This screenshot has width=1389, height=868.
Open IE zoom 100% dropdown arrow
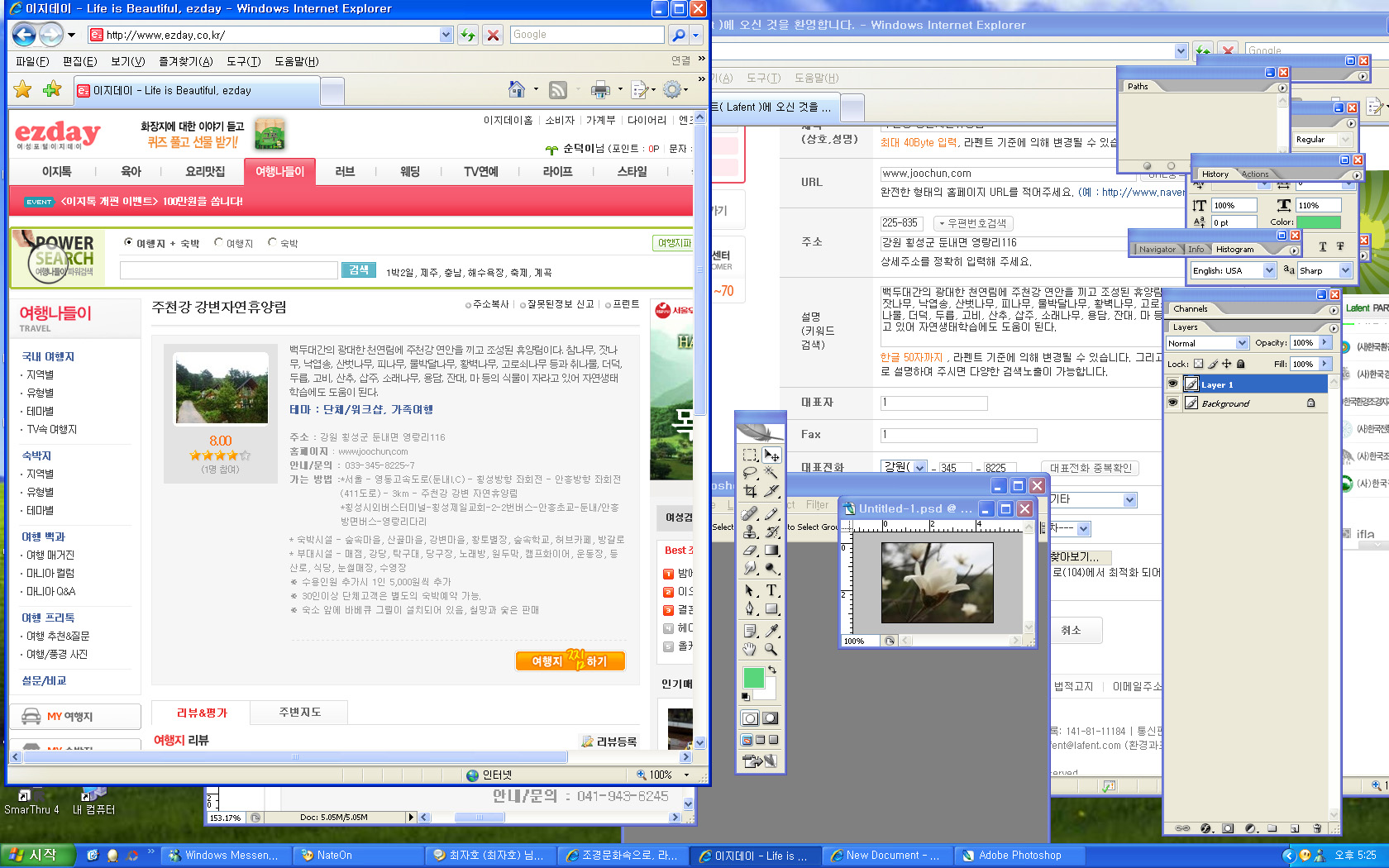686,775
